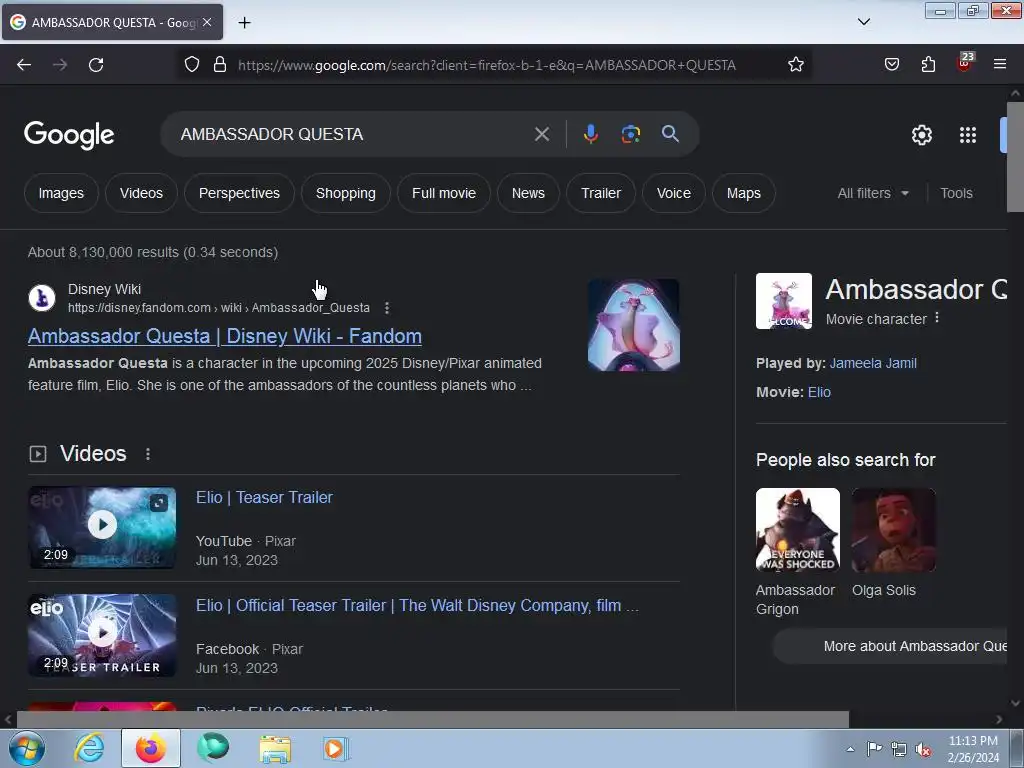This screenshot has width=1024, height=768.
Task: Open Google quick settings gear
Action: [x=921, y=135]
